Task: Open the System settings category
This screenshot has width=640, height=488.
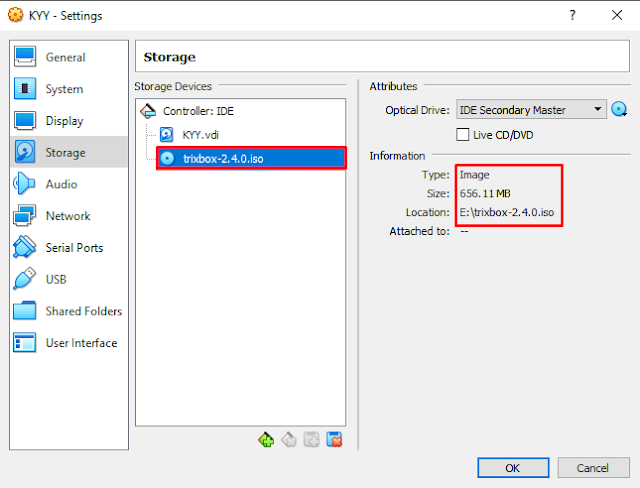Action: click(x=69, y=89)
